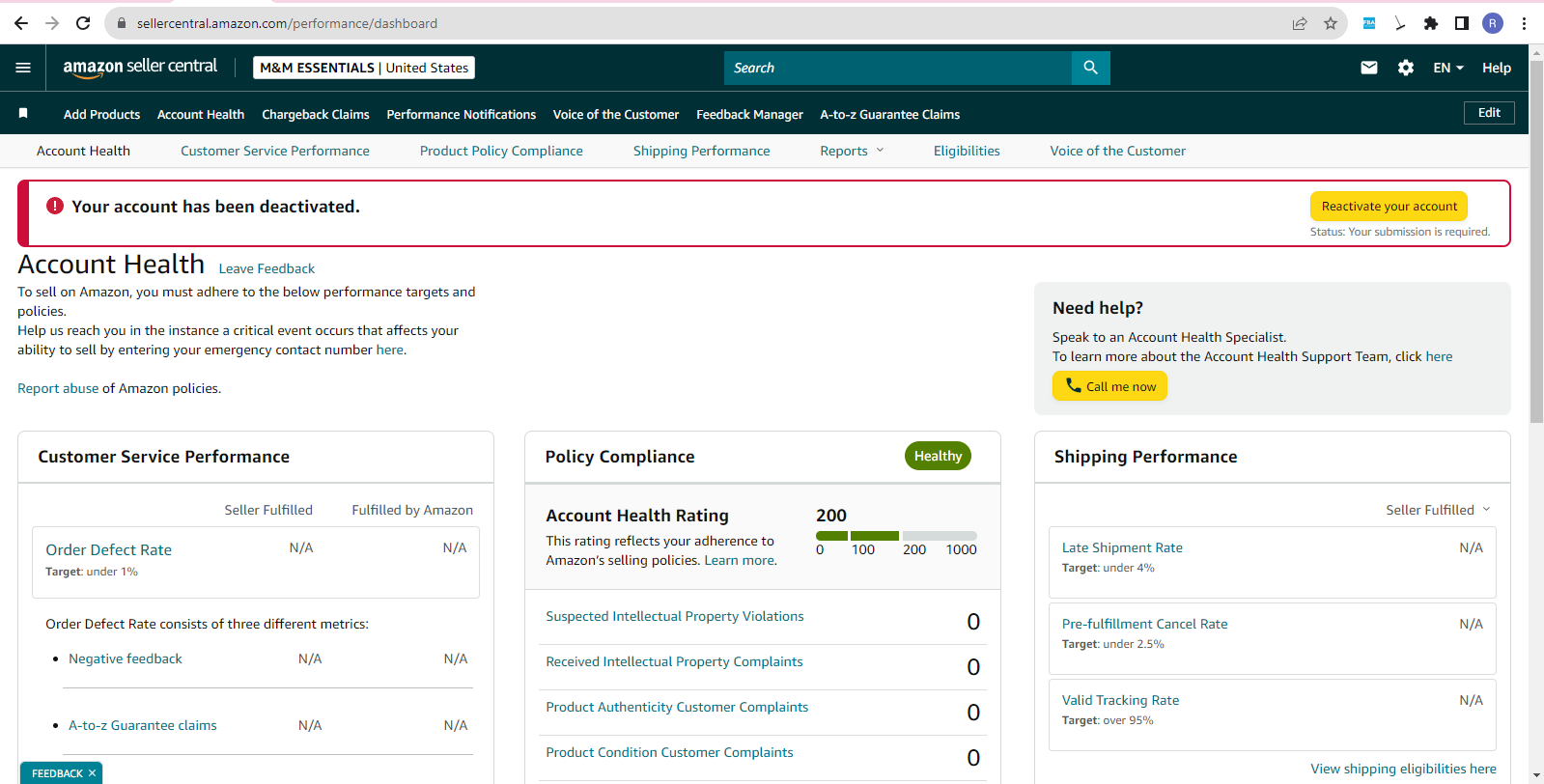Open the Chrome profile avatar

coord(1493,23)
